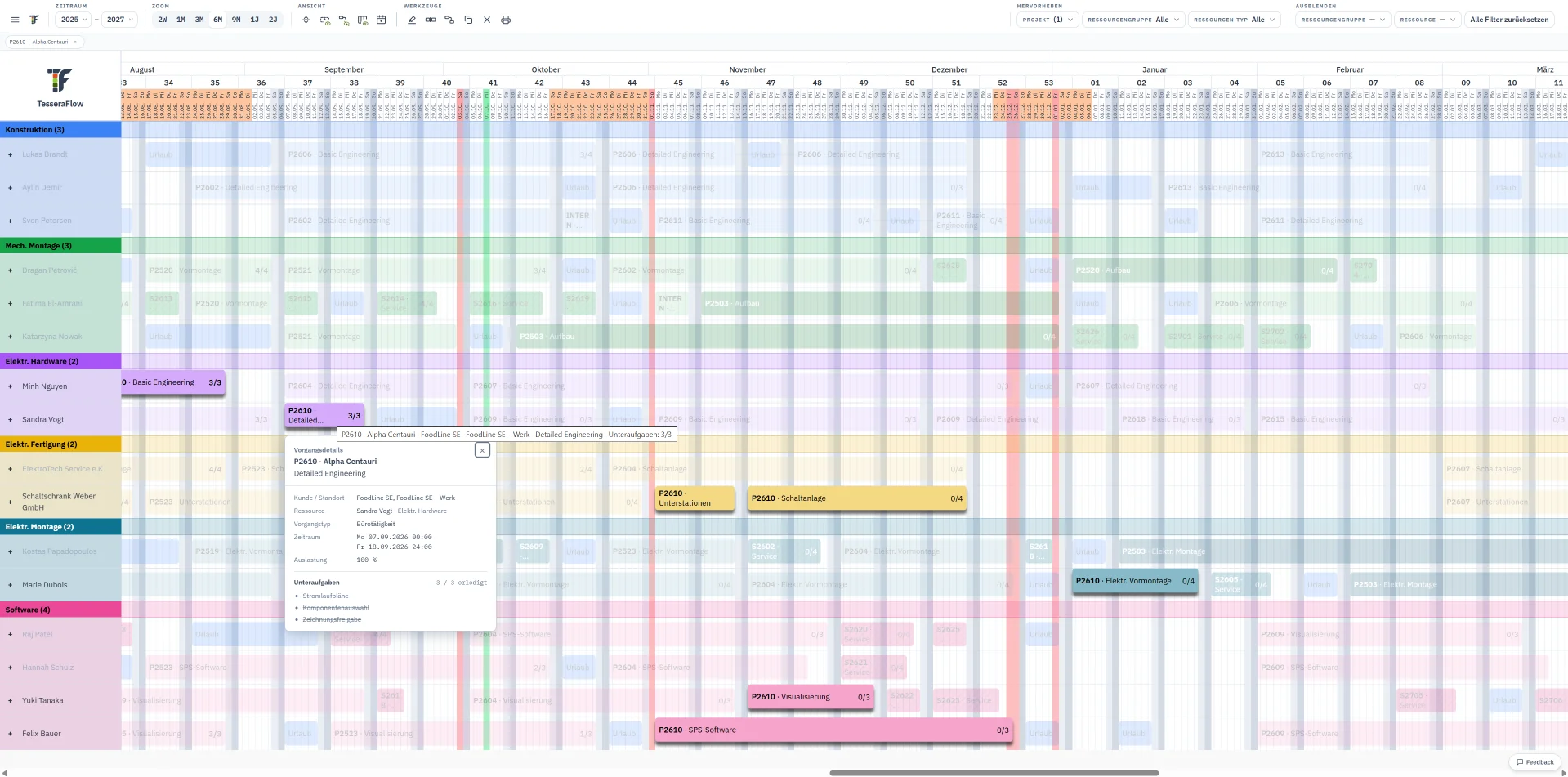This screenshot has width=1568, height=777.
Task: Expand the Felix Bauer resource row
Action: 10,734
